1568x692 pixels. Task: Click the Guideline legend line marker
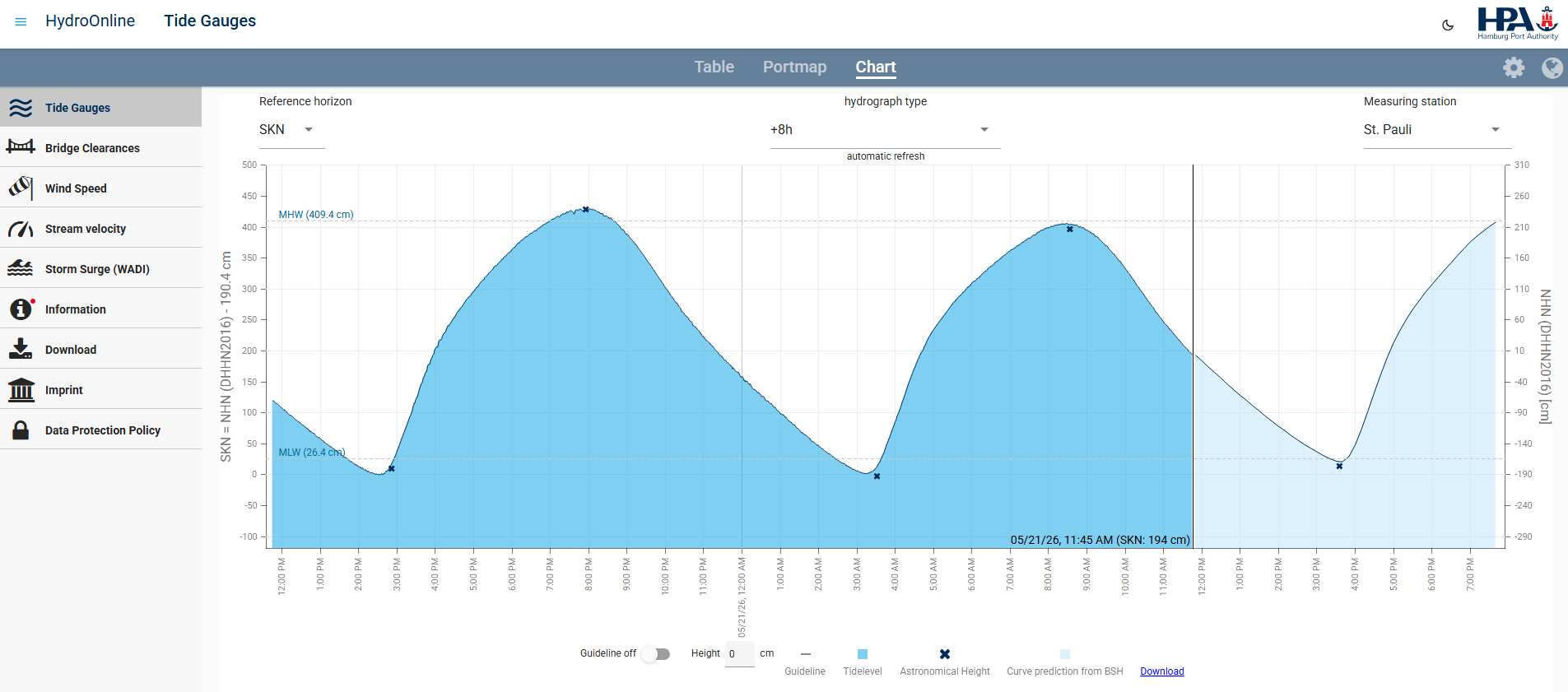coord(805,654)
